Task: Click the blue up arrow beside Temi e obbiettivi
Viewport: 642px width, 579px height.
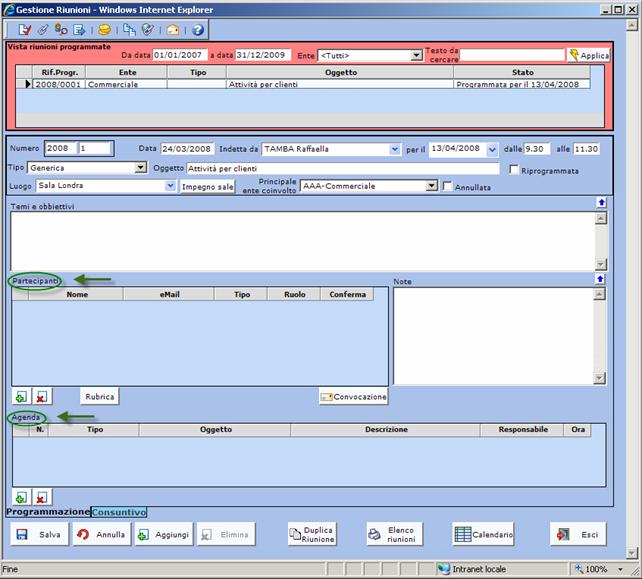Action: (600, 202)
